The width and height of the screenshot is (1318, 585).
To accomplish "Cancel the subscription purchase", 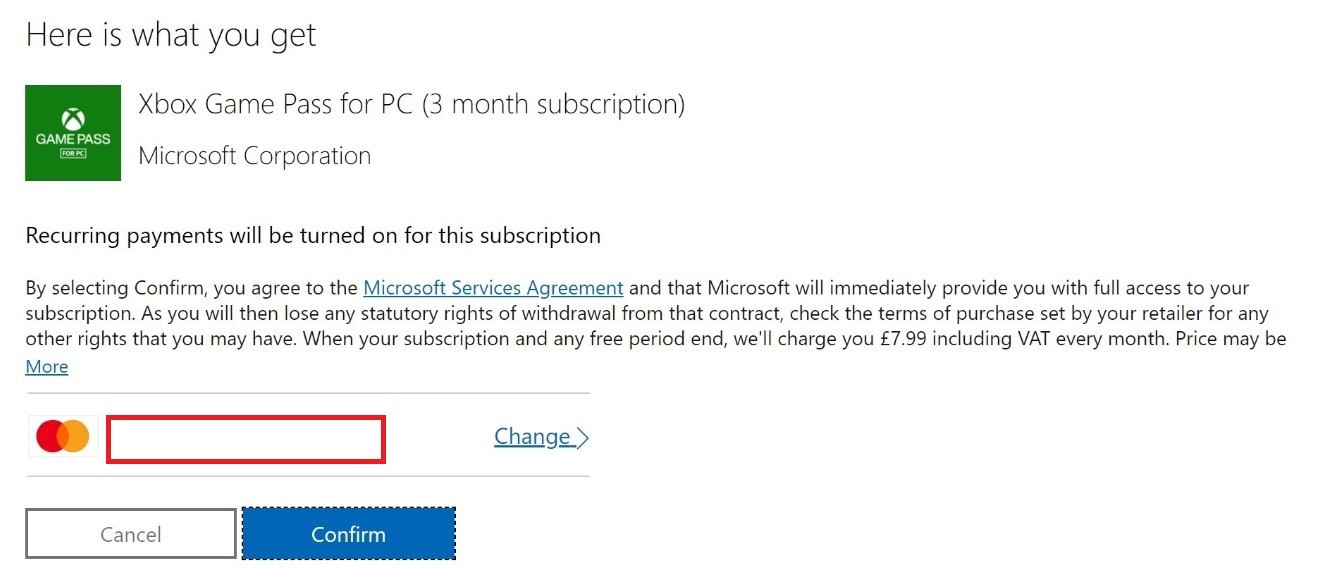I will tap(131, 534).
